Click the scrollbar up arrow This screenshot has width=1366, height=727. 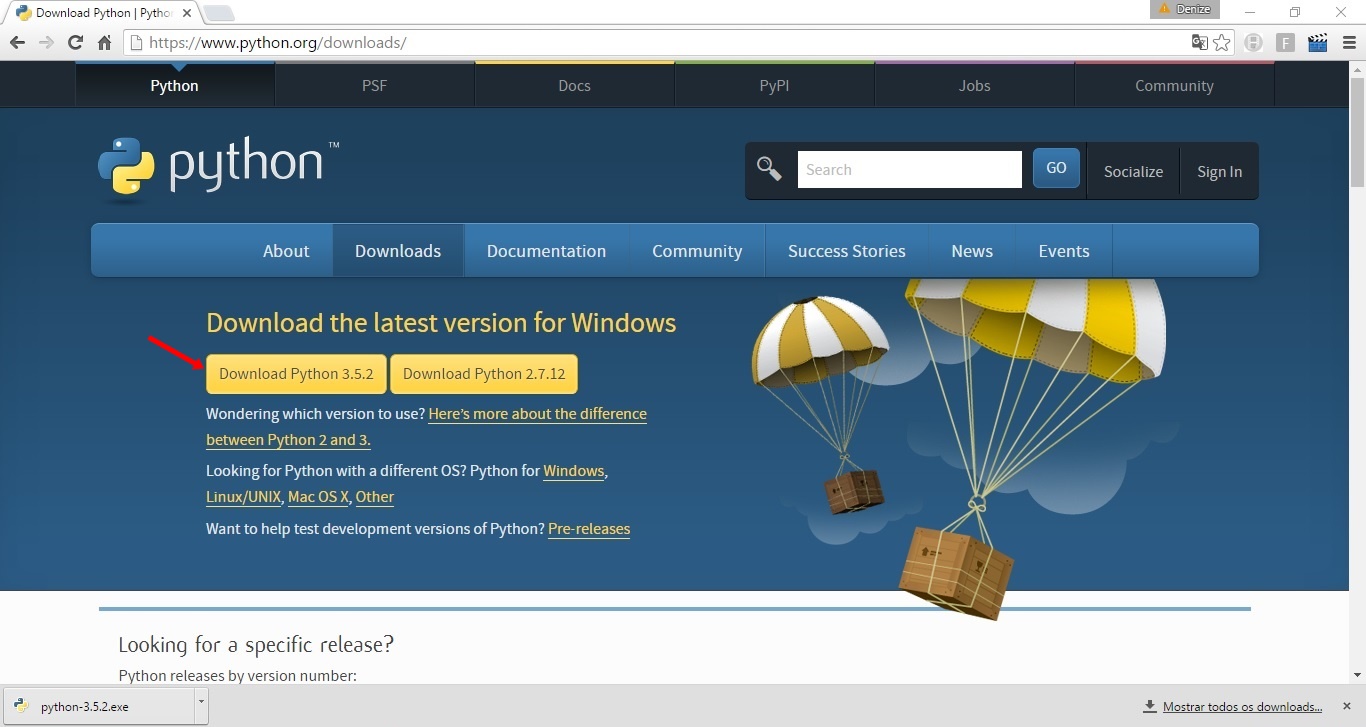[x=1357, y=70]
